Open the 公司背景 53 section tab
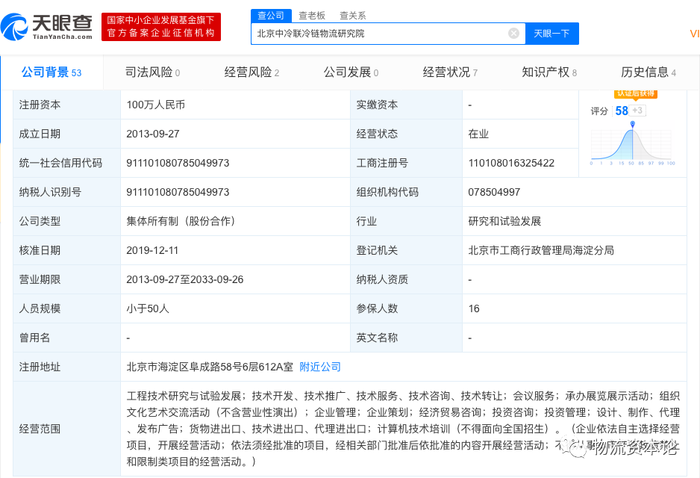Screen dimensions: 700x478 [x=51, y=72]
